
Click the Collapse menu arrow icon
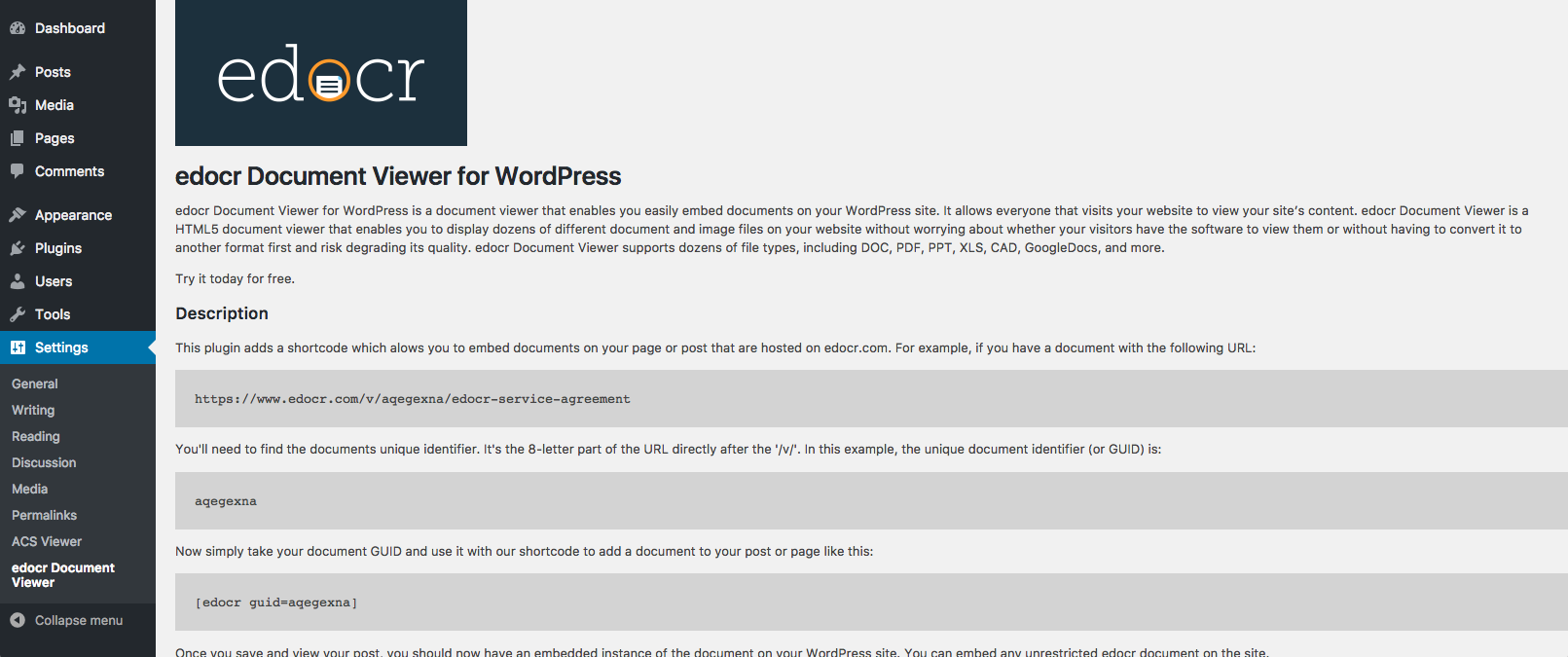(x=18, y=620)
